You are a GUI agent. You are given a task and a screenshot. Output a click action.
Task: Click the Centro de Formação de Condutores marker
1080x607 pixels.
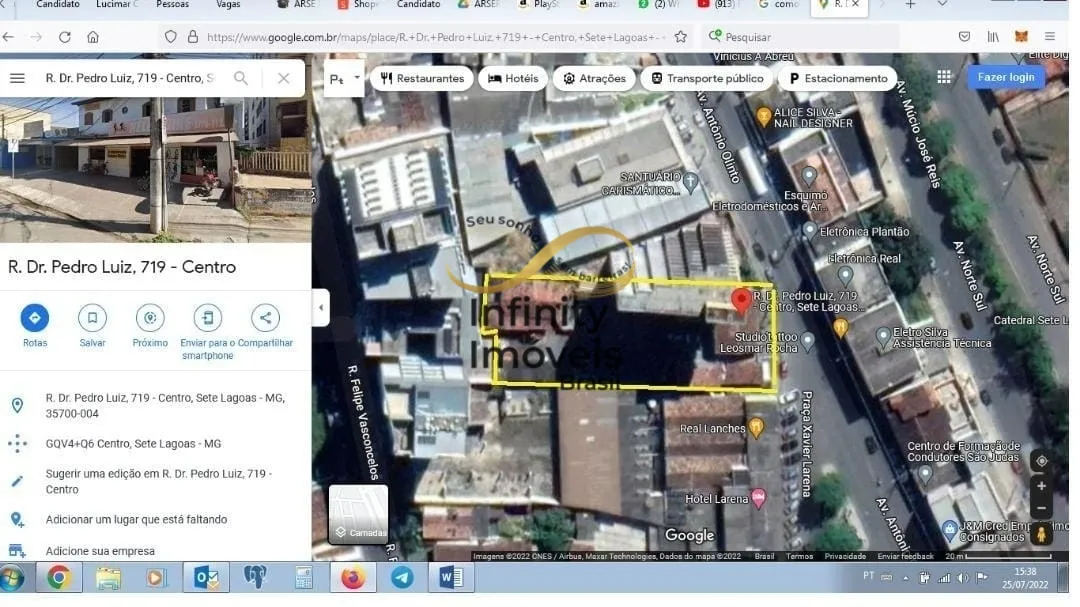(925, 473)
